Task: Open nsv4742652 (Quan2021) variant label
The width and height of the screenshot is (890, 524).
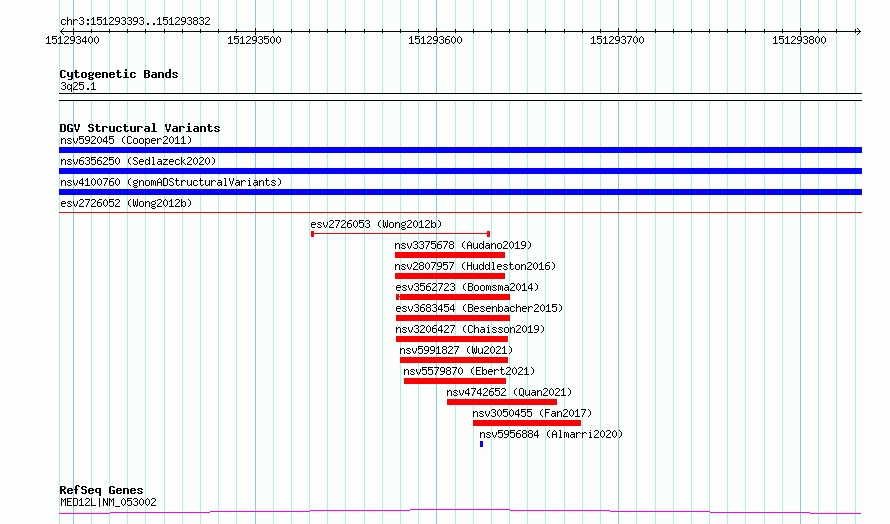Action: click(x=509, y=392)
